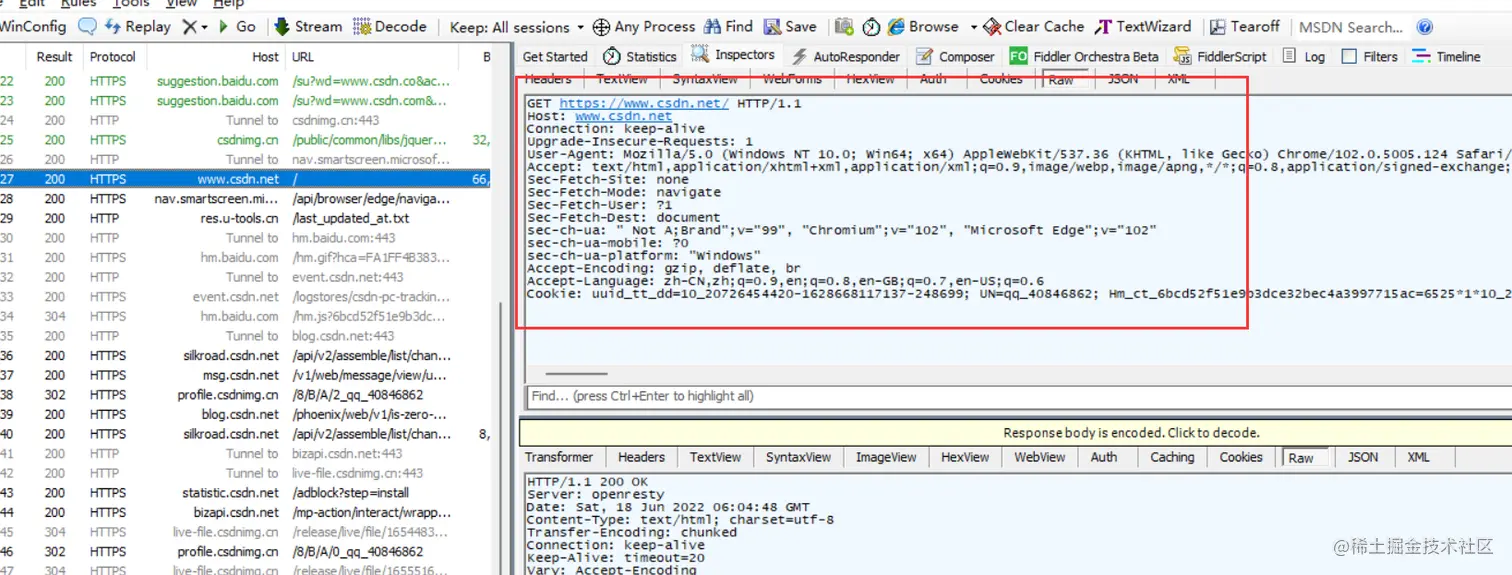Open the response SyntaxView tab

coord(798,457)
